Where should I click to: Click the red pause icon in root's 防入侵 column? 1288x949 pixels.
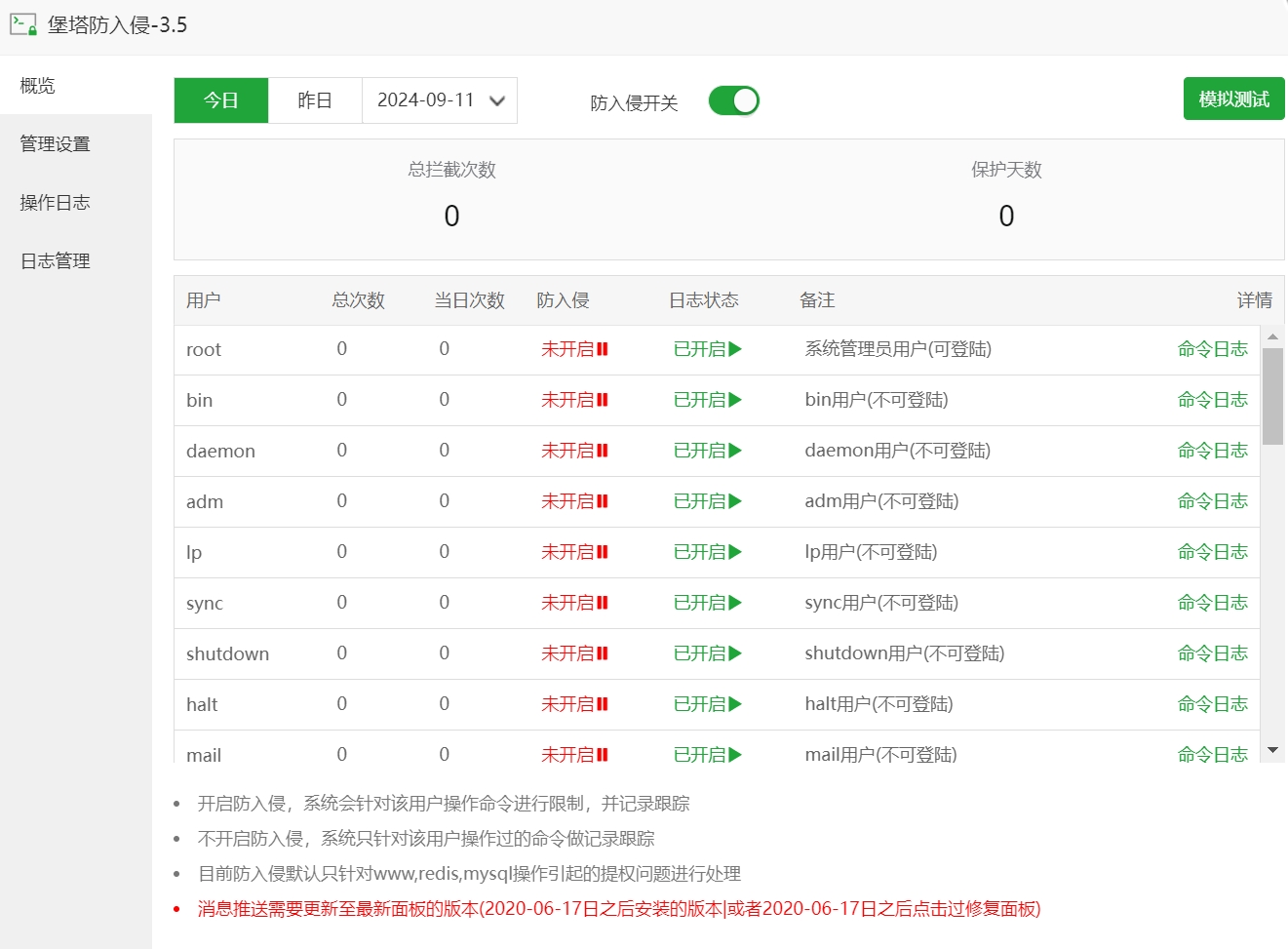coord(603,349)
